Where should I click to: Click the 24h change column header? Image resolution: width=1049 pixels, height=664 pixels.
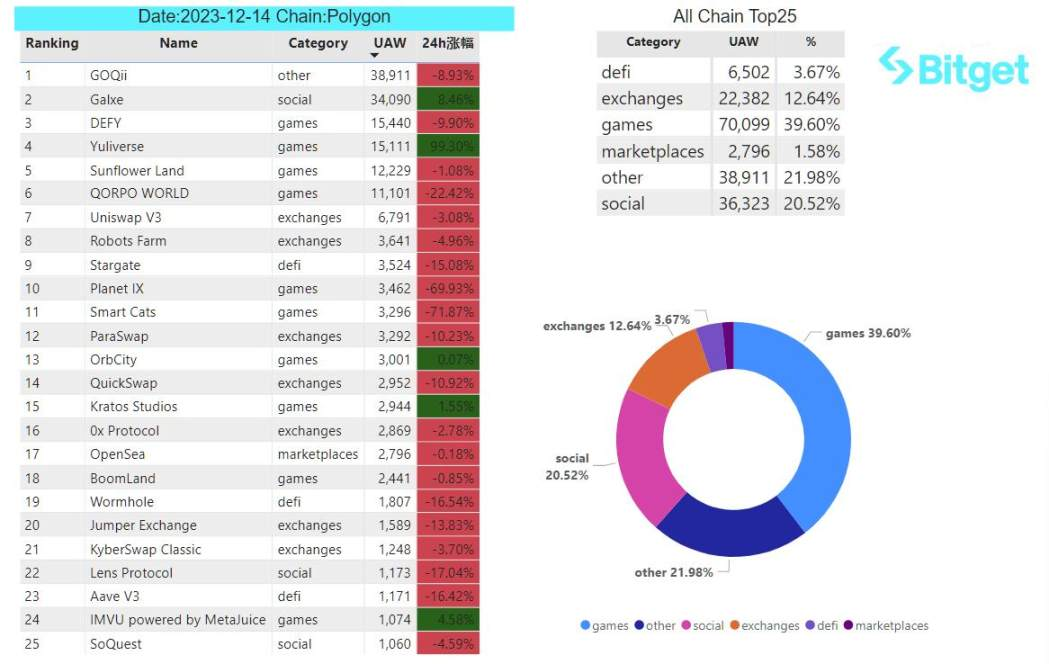pyautogui.click(x=448, y=43)
